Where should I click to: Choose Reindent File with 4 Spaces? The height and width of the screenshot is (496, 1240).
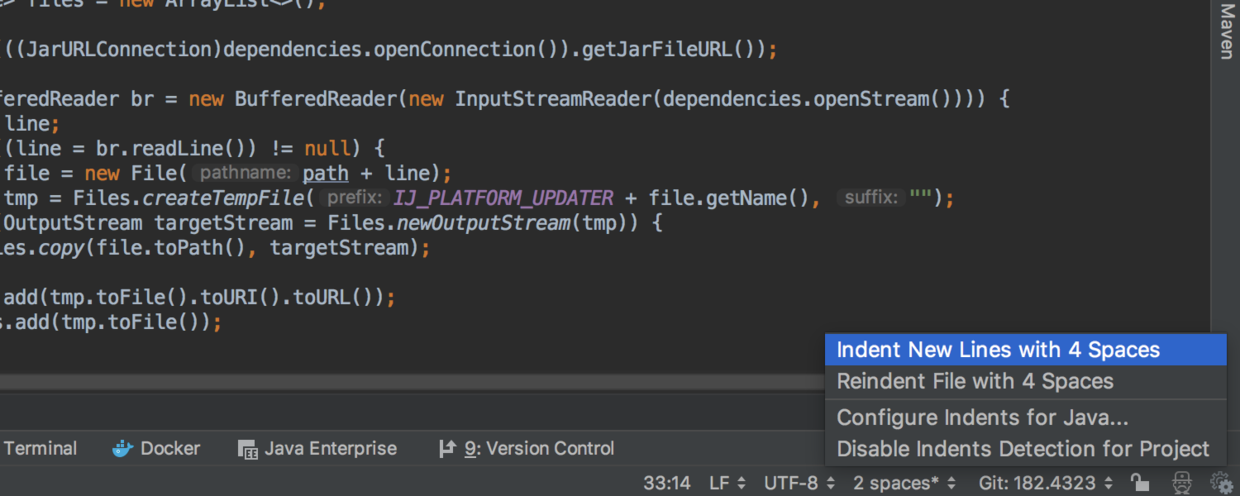coord(1025,381)
